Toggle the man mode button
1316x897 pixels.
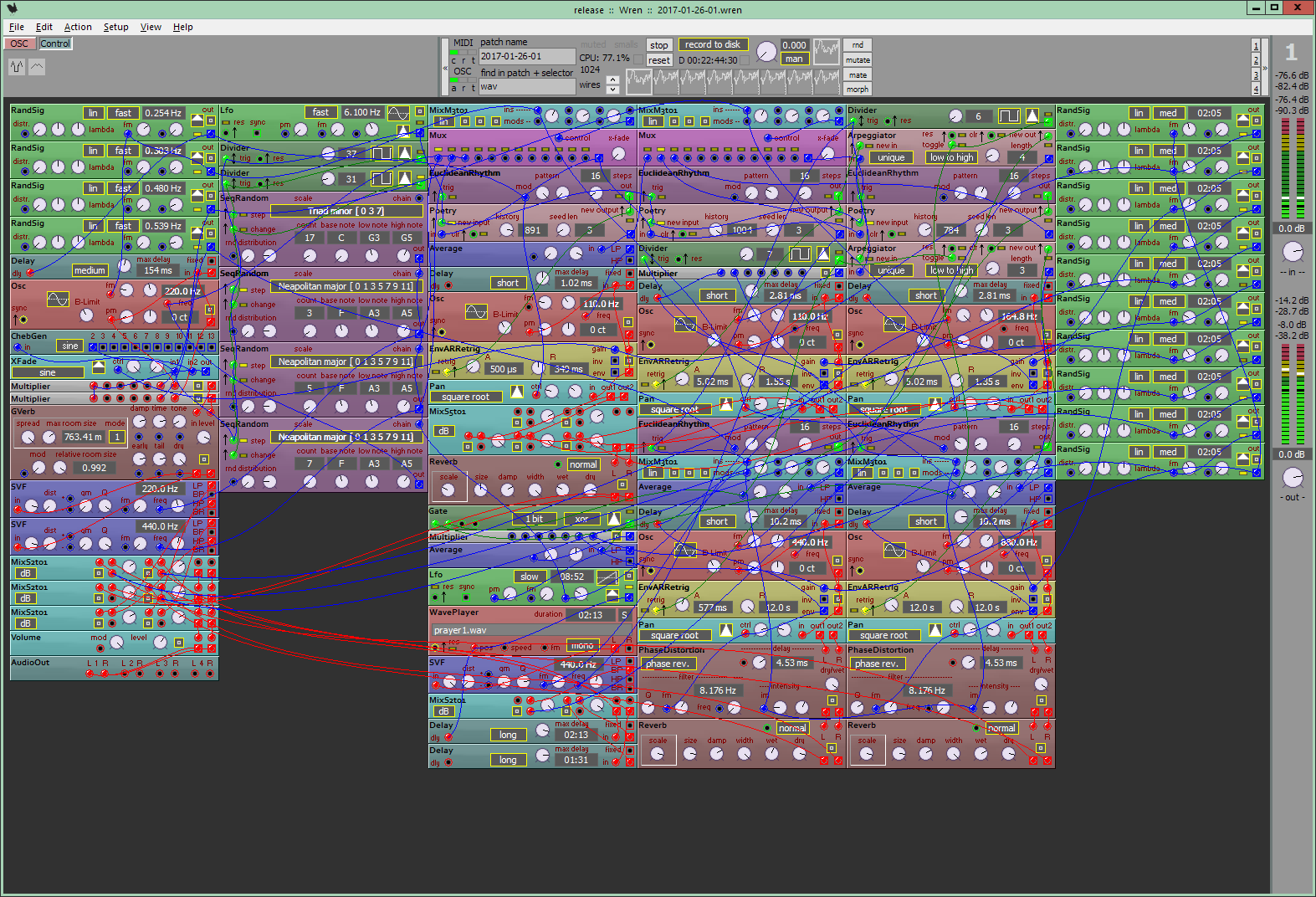[x=794, y=59]
